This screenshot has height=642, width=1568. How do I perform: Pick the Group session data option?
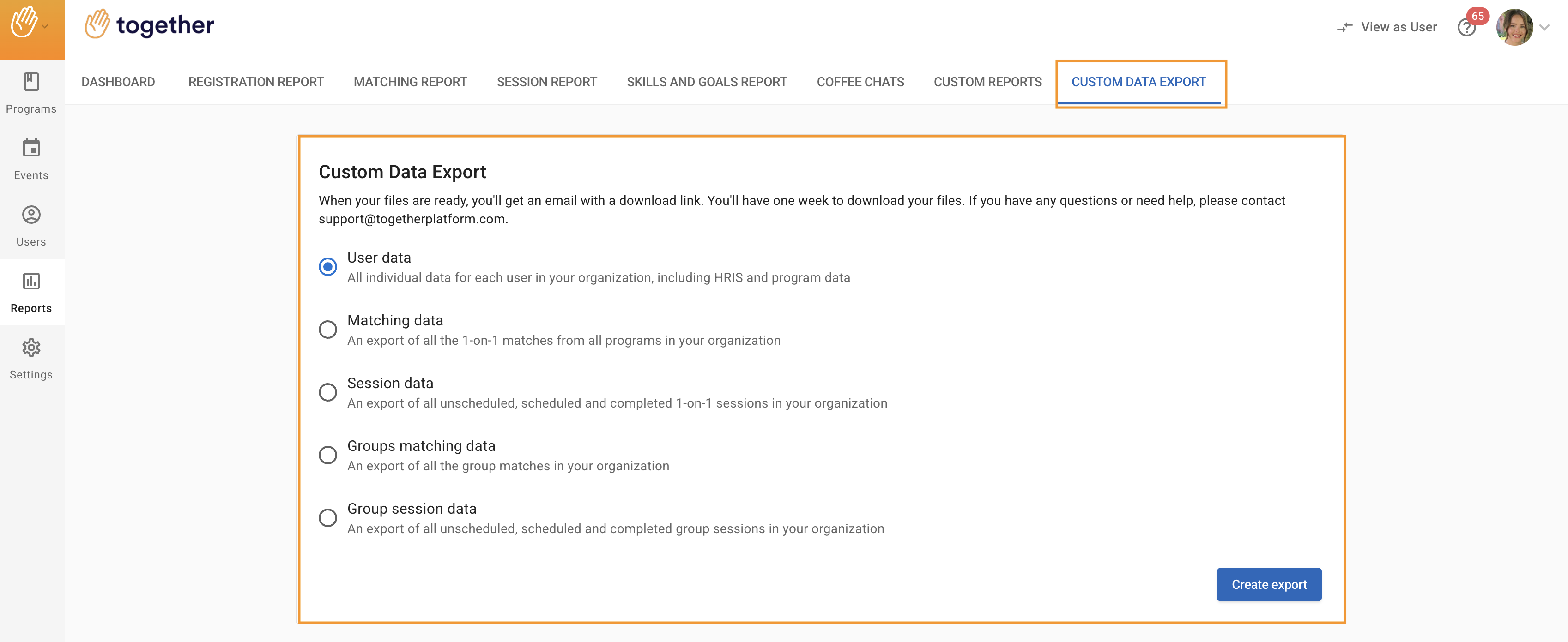(327, 517)
